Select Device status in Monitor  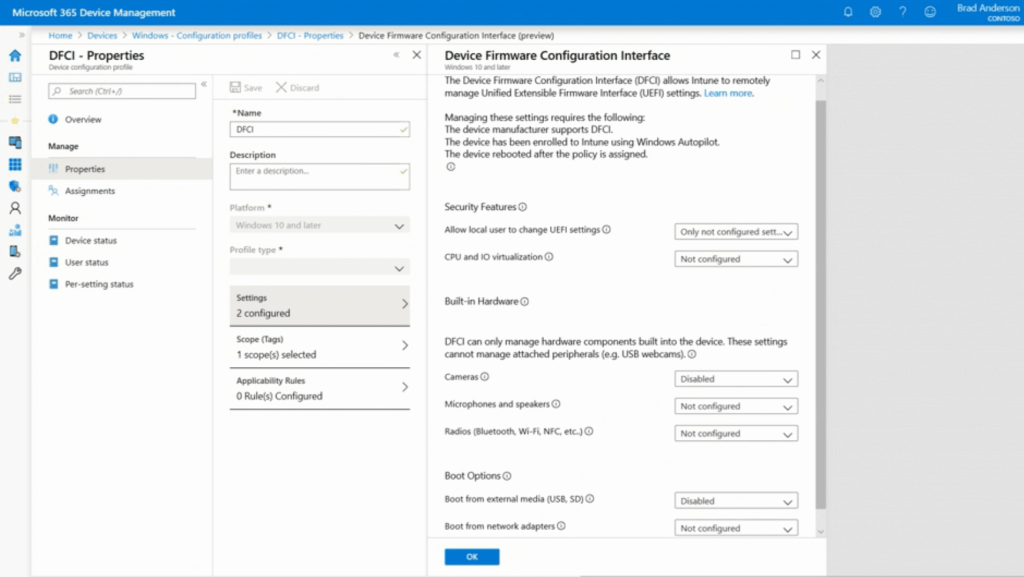point(91,241)
